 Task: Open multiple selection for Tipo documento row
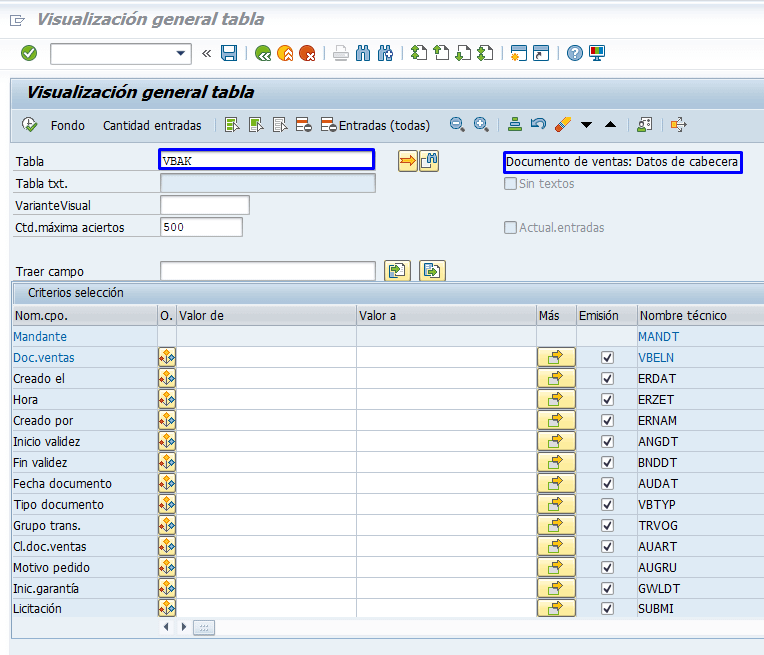[556, 504]
